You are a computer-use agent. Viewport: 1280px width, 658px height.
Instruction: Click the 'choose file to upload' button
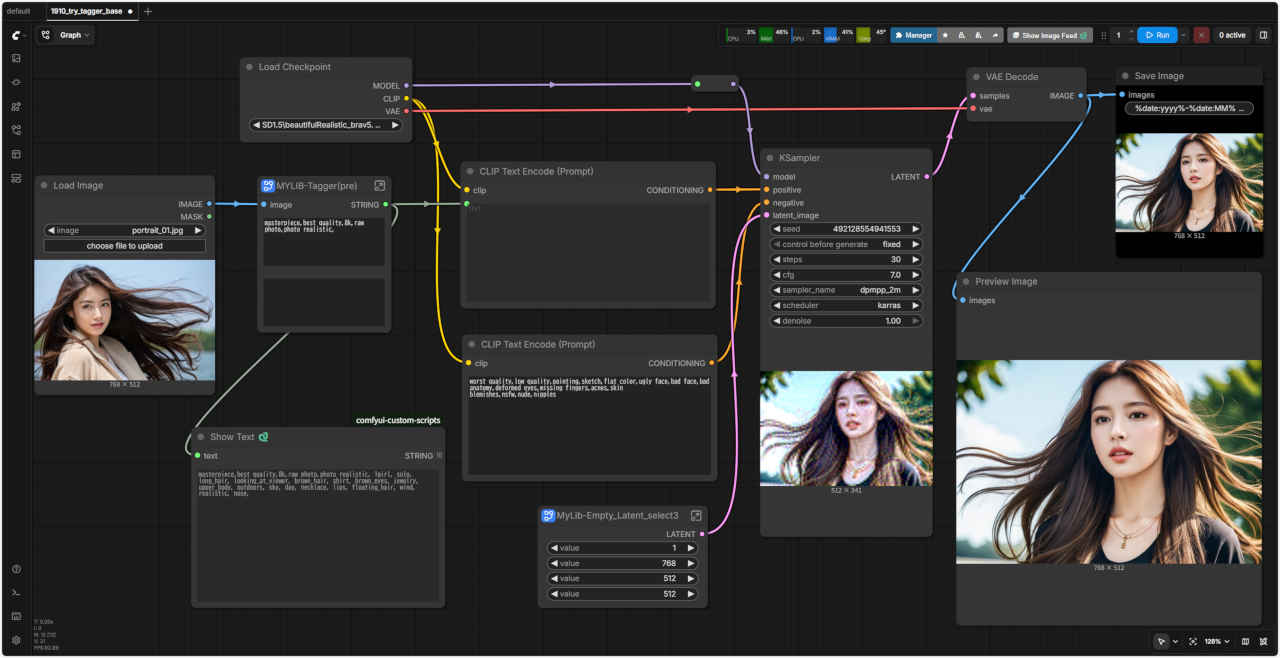125,246
